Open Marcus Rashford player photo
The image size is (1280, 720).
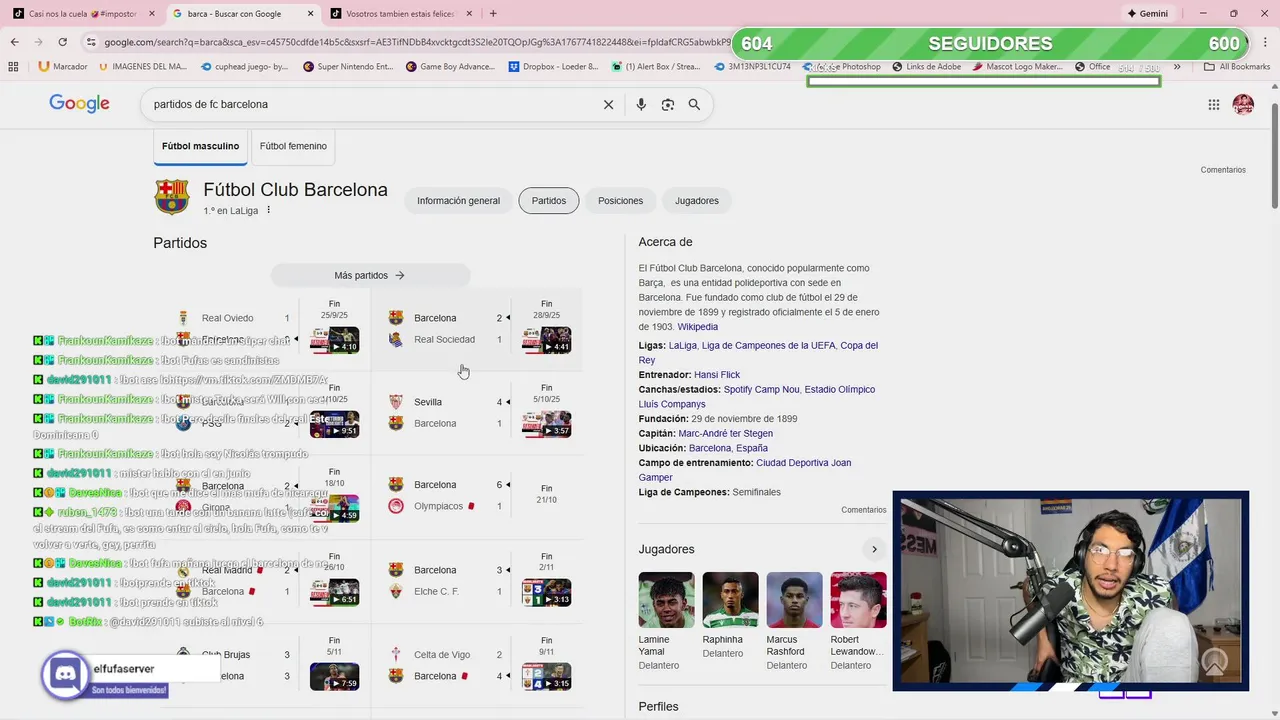pyautogui.click(x=794, y=600)
